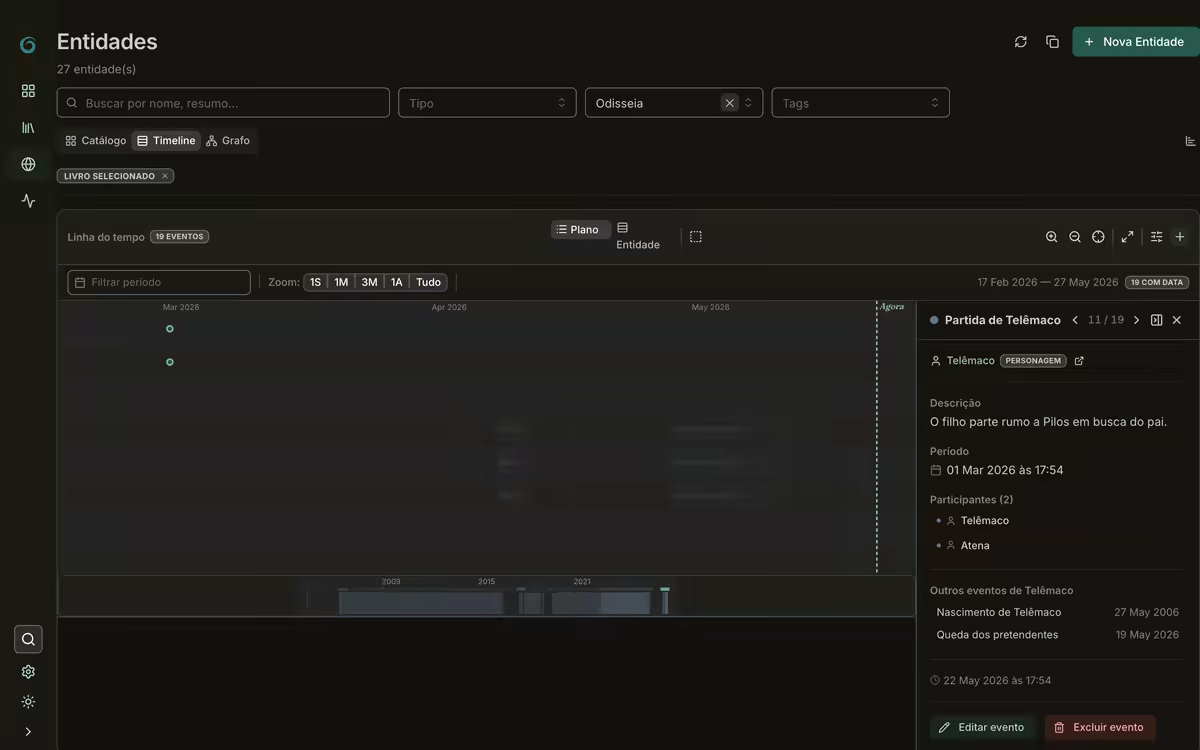
Task: Click the chart icon at far right
Action: pos(1190,141)
